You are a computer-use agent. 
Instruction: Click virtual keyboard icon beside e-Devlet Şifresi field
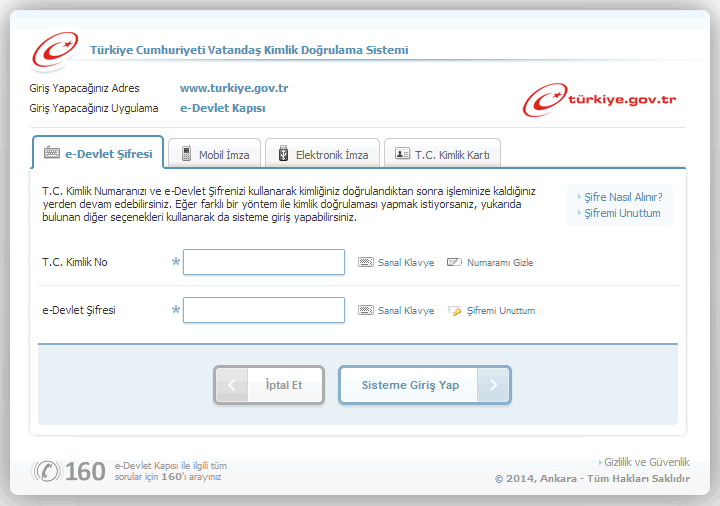(366, 310)
